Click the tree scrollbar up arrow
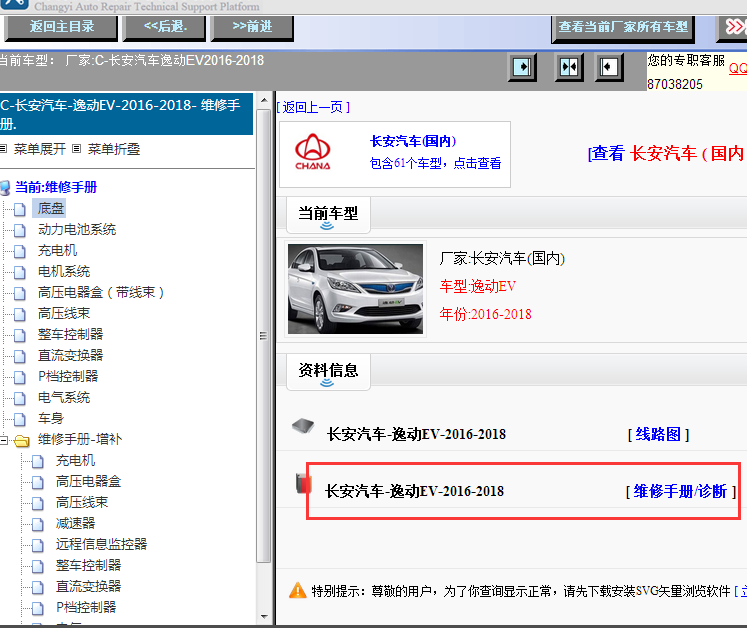Image resolution: width=747 pixels, height=628 pixels. click(263, 100)
